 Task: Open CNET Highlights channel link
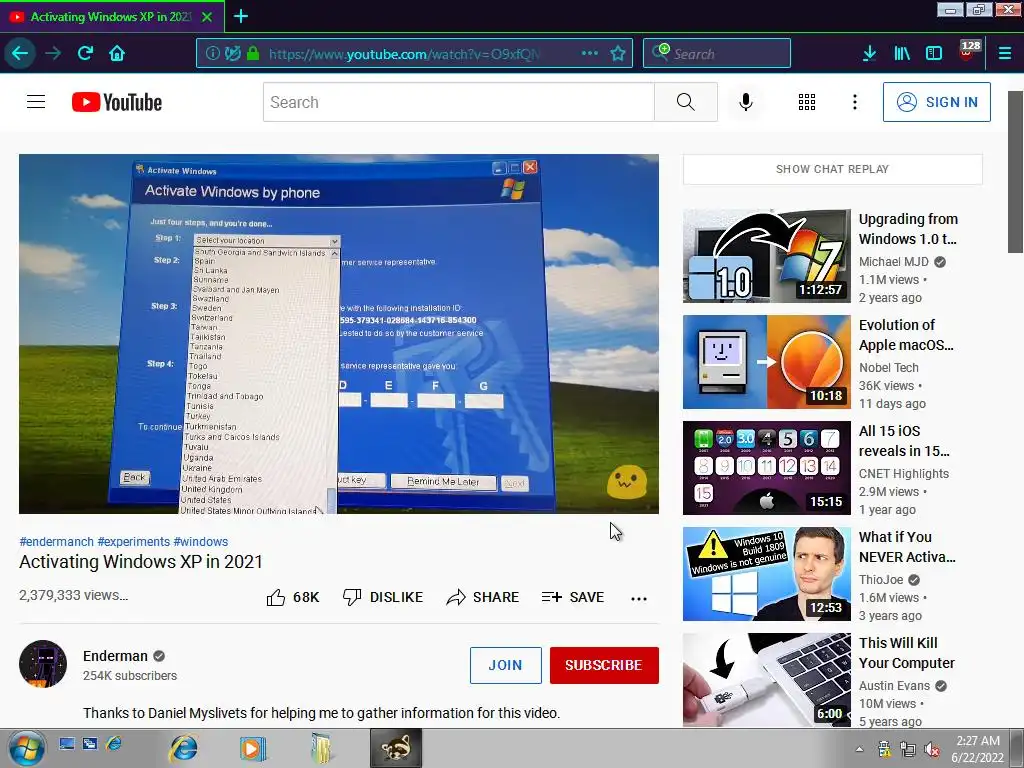click(904, 473)
